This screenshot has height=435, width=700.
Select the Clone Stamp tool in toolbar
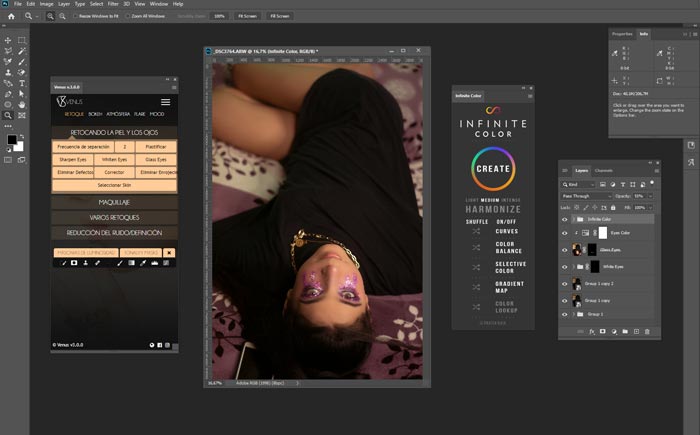pyautogui.click(x=8, y=72)
